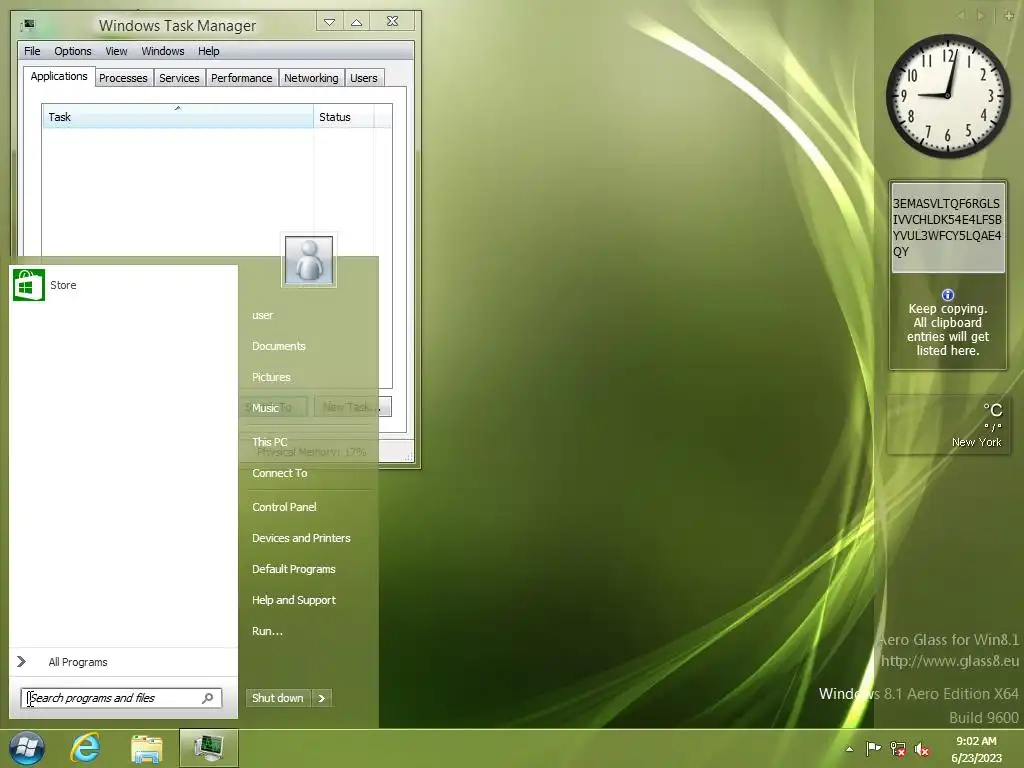The height and width of the screenshot is (768, 1024).
Task: Click the sidebar add gadget plus icon
Action: (x=1008, y=15)
